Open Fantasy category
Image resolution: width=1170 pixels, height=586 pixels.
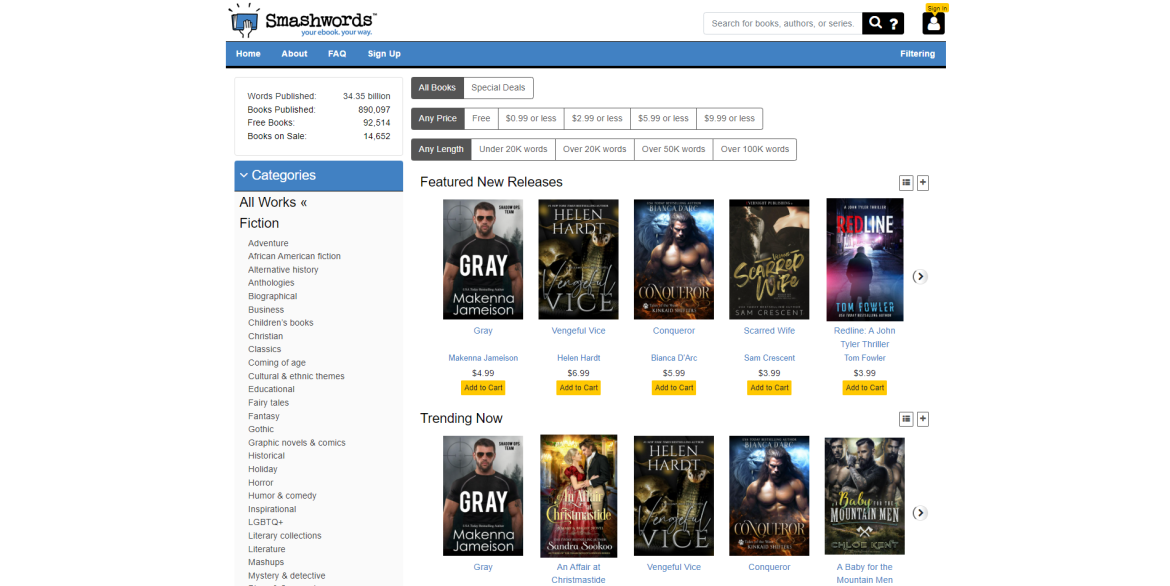pos(263,417)
